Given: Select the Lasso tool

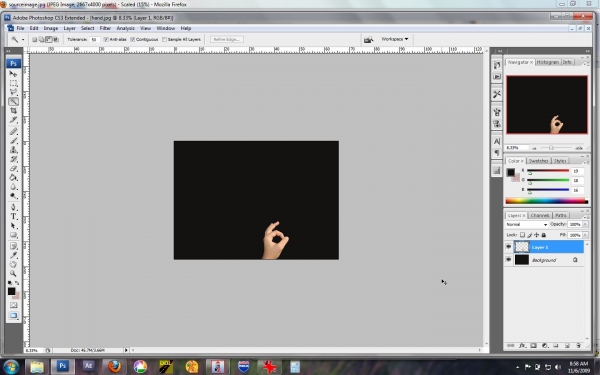Looking at the screenshot, I should tap(13, 92).
